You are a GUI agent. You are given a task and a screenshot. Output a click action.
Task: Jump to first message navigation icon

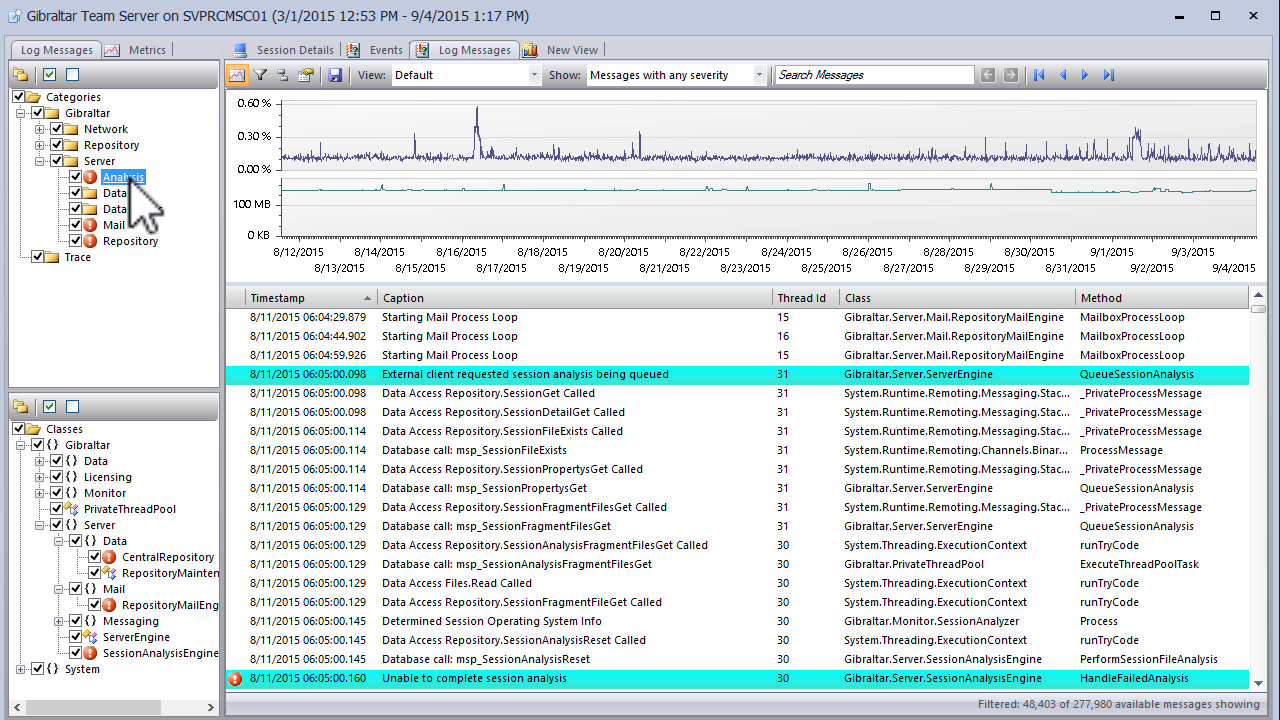[1040, 75]
